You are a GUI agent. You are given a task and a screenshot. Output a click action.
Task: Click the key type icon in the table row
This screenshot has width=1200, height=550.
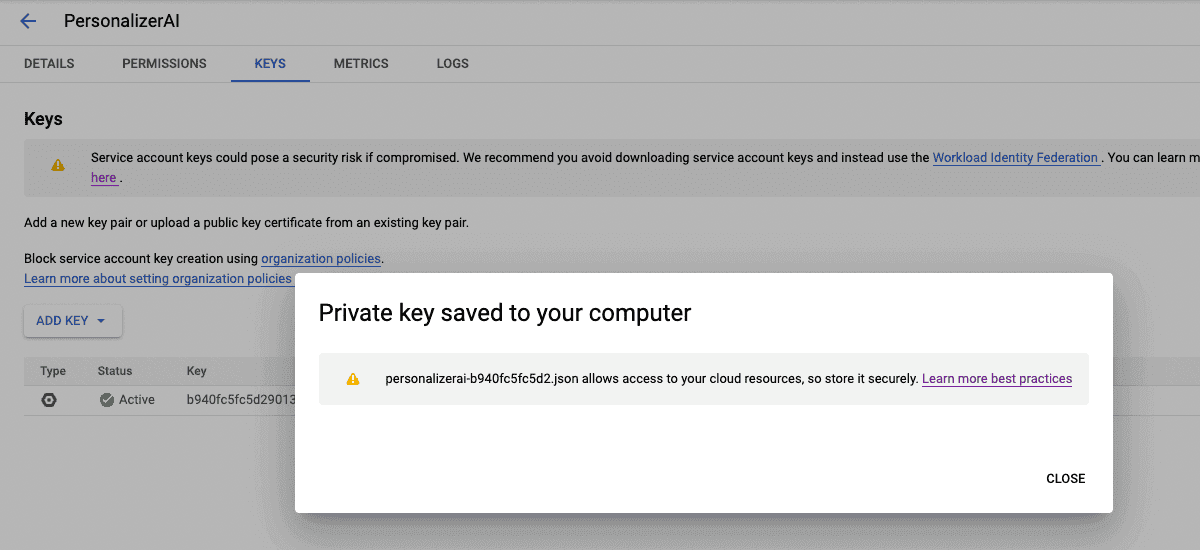tap(49, 400)
